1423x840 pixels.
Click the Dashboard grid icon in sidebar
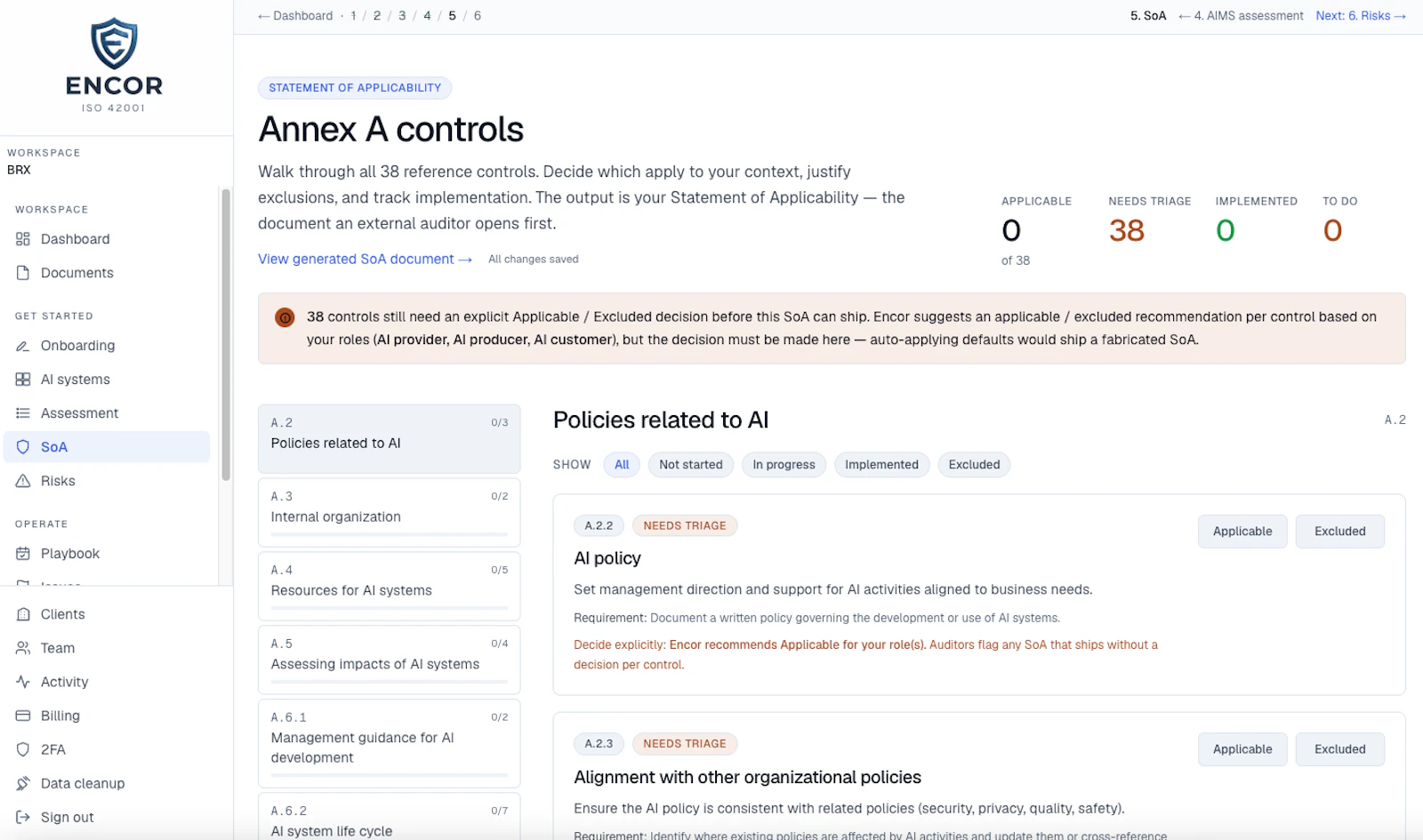23,239
